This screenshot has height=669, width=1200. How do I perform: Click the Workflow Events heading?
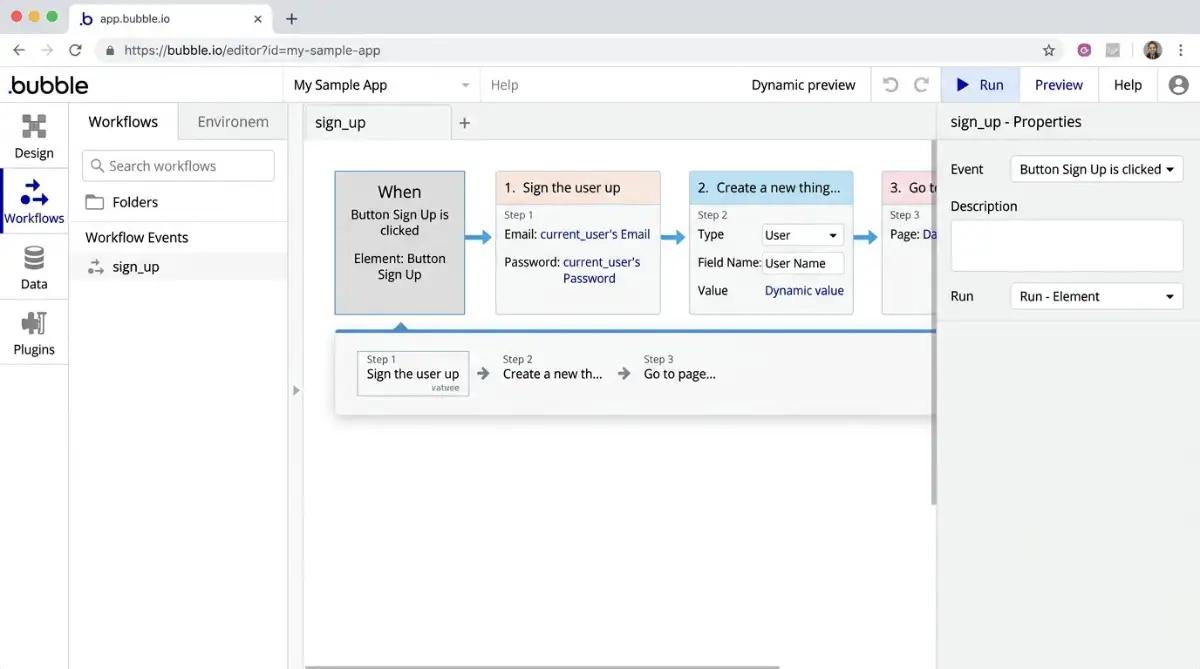tap(137, 237)
